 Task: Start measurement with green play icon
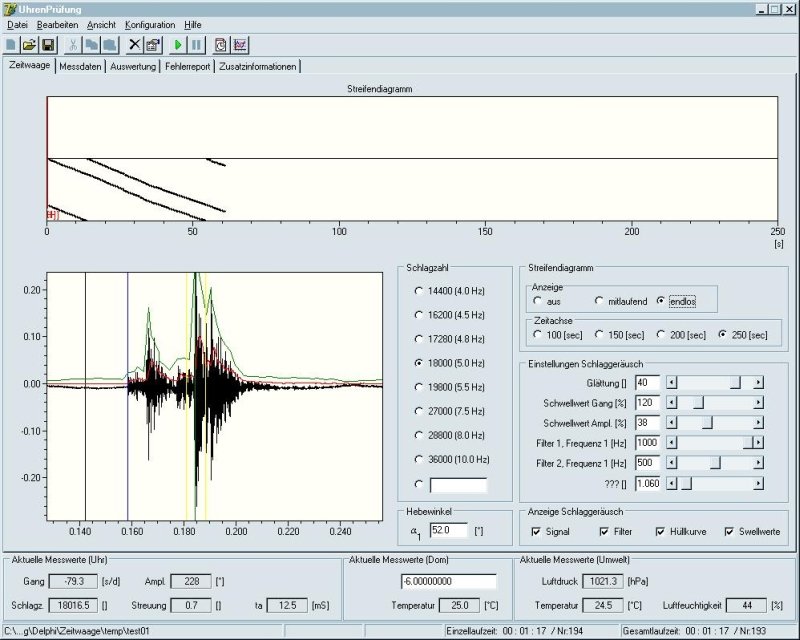click(178, 45)
